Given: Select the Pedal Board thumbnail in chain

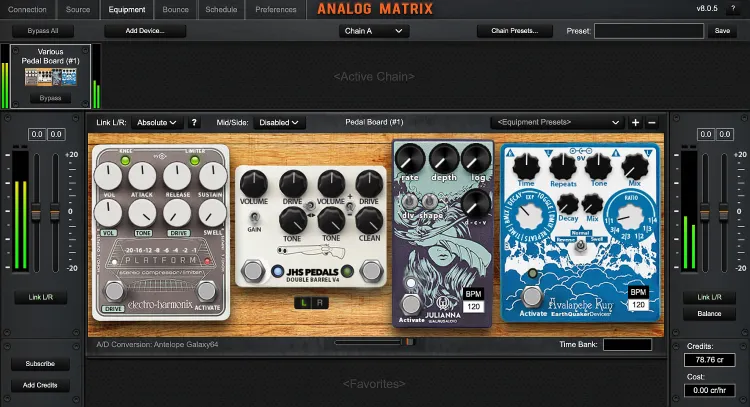Looking at the screenshot, I should pyautogui.click(x=51, y=77).
